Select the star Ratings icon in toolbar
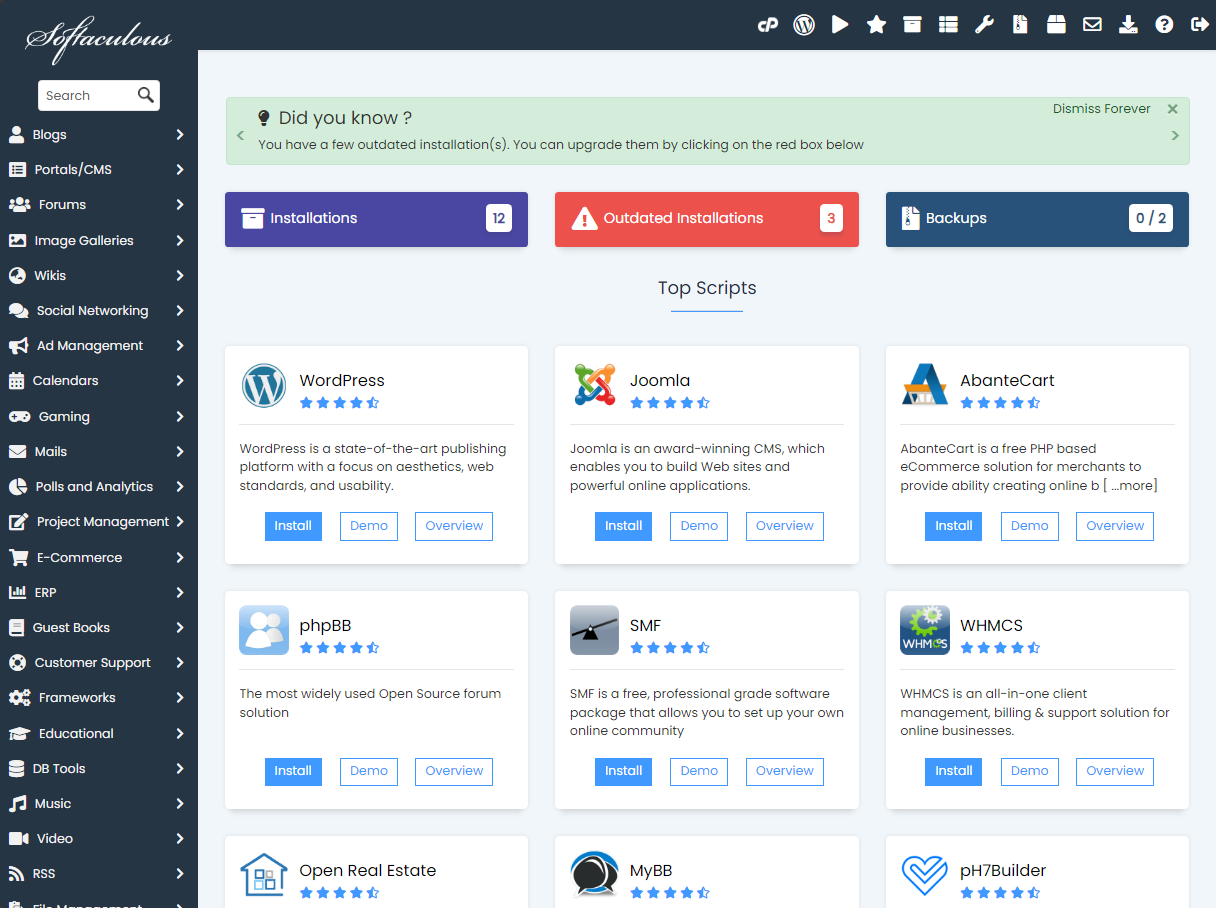This screenshot has height=908, width=1216. coord(876,23)
